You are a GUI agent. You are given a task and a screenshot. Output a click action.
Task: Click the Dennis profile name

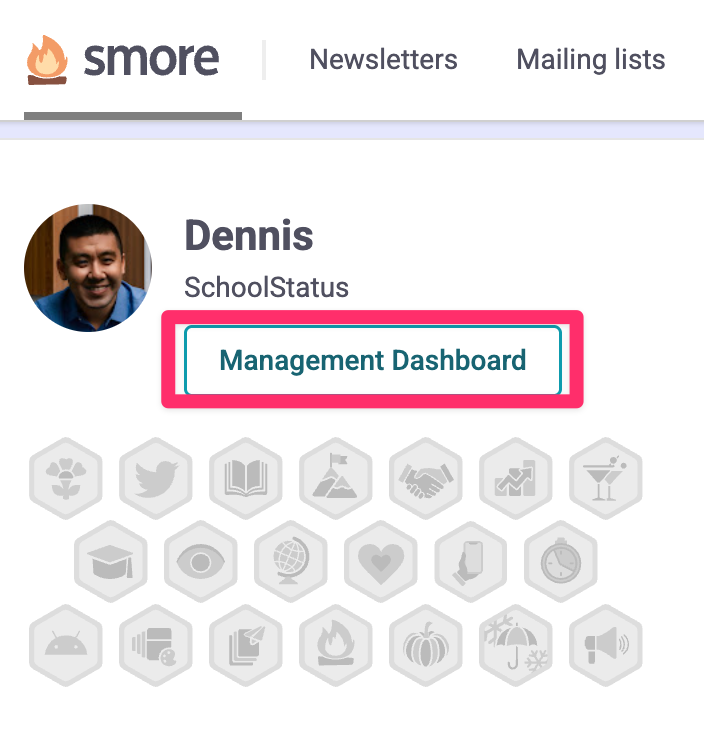click(x=249, y=236)
